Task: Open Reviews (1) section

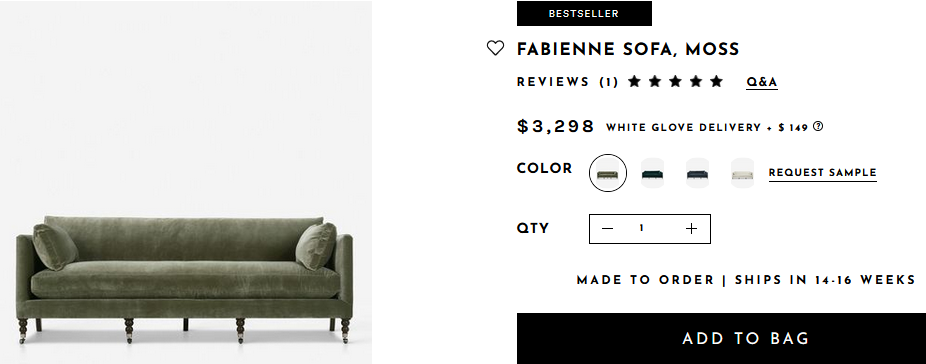Action: tap(568, 82)
